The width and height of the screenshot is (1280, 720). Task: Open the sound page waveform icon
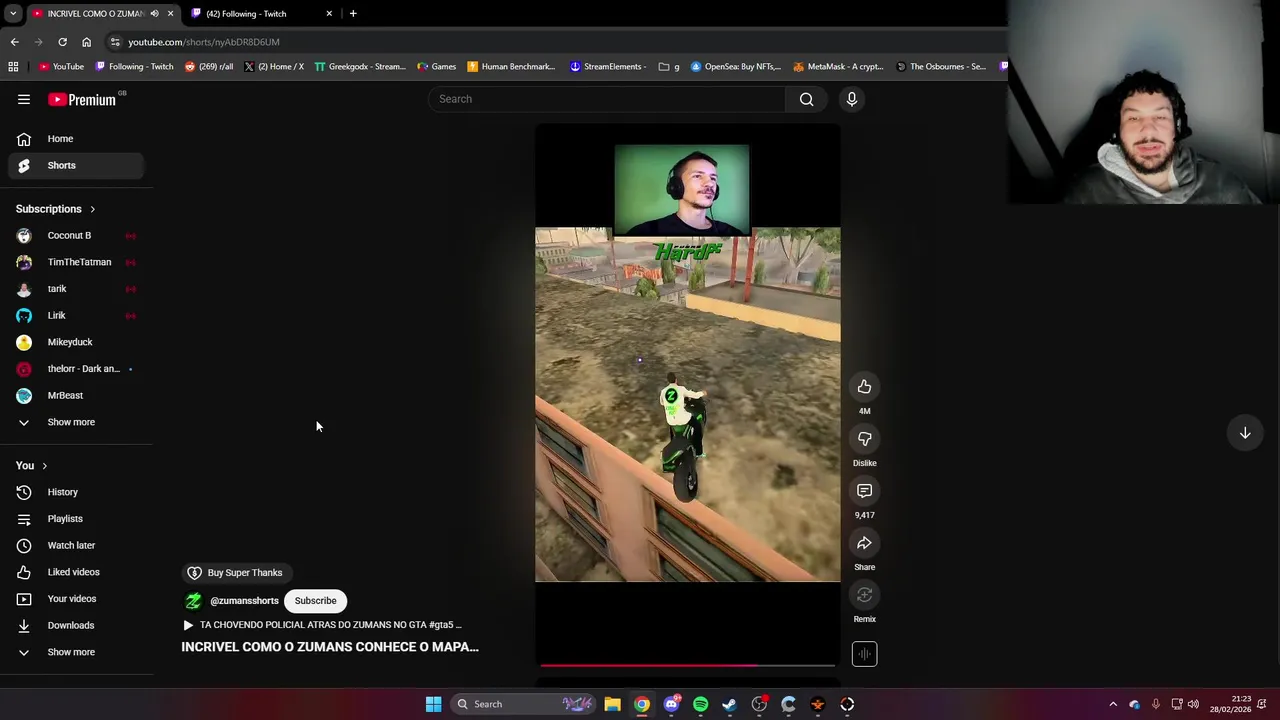864,654
